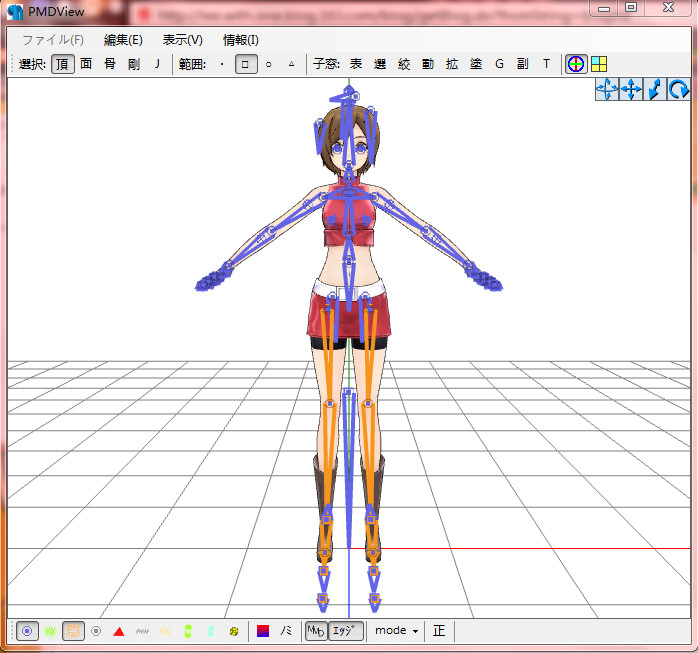Open the 編集(E) menu
The image size is (698, 653).
click(123, 40)
